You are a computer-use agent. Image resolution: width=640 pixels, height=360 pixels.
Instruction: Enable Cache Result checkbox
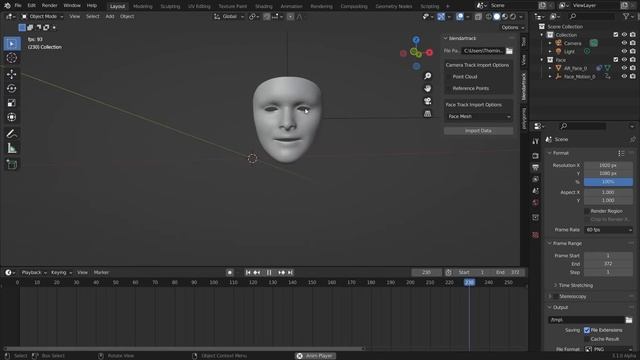coord(587,339)
